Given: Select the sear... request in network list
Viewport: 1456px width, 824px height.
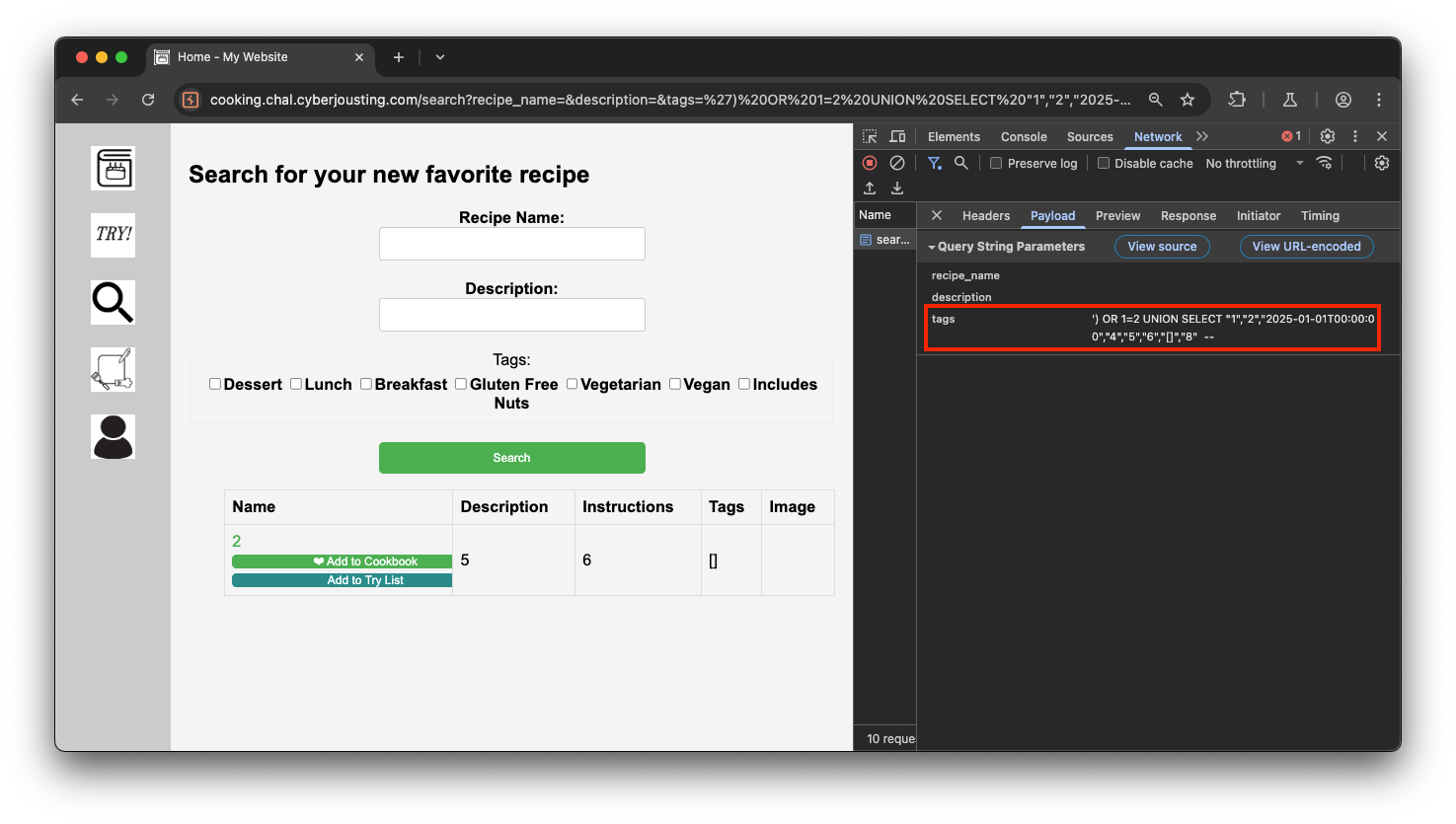Looking at the screenshot, I should coord(885,240).
